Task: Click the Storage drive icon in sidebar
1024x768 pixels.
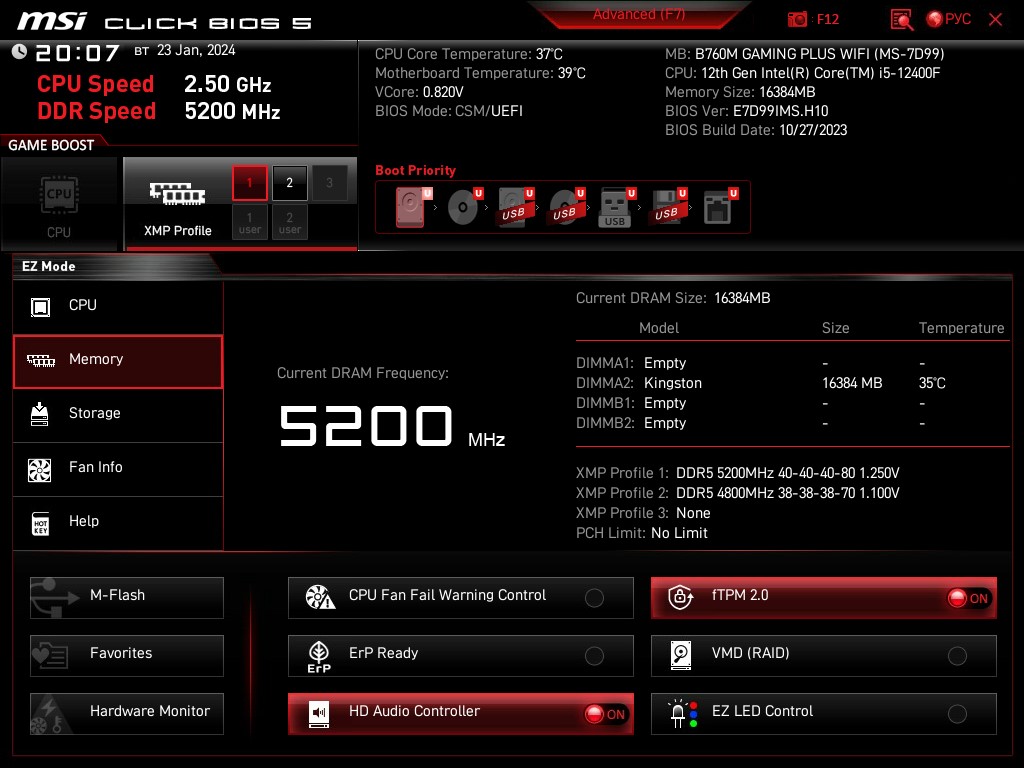Action: pyautogui.click(x=40, y=414)
